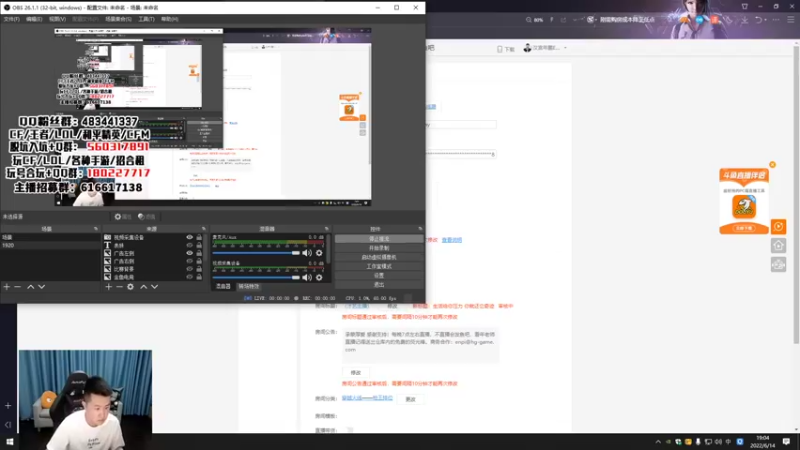The image size is (800, 450).
Task: Collapse the browser left sidebar with the triangle icon
Action: (8, 424)
